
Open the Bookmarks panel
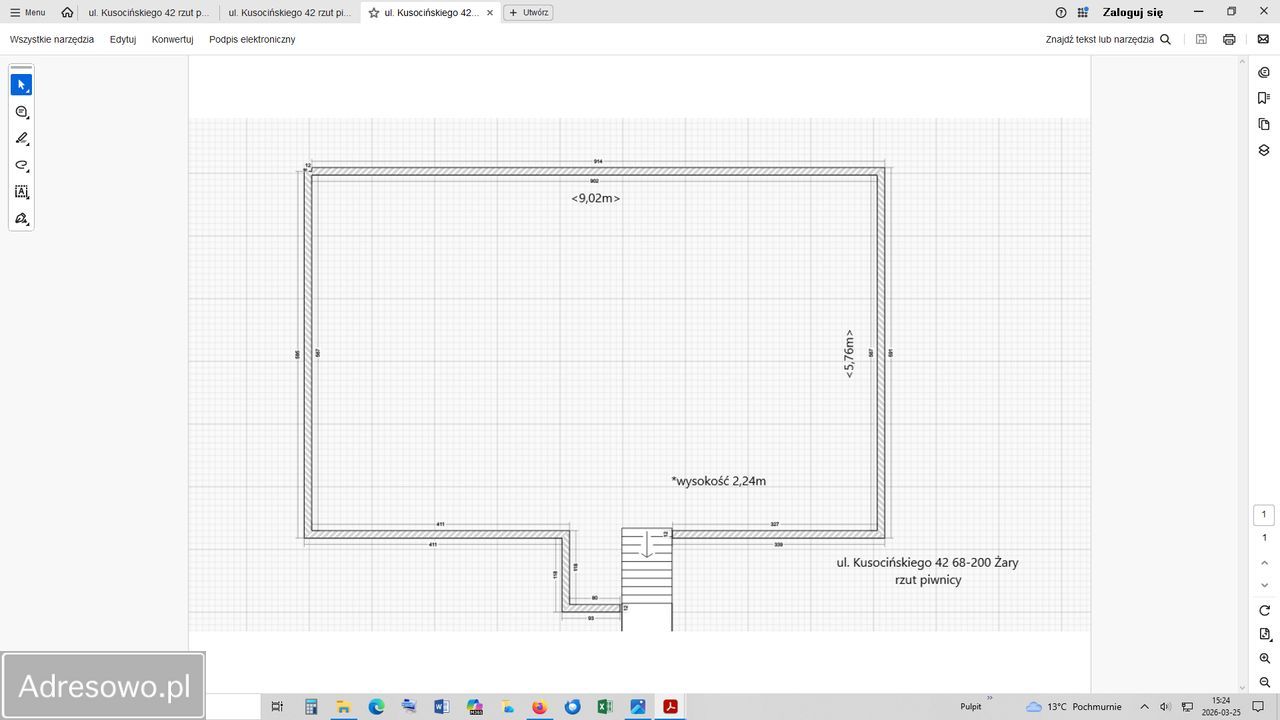[x=1264, y=98]
